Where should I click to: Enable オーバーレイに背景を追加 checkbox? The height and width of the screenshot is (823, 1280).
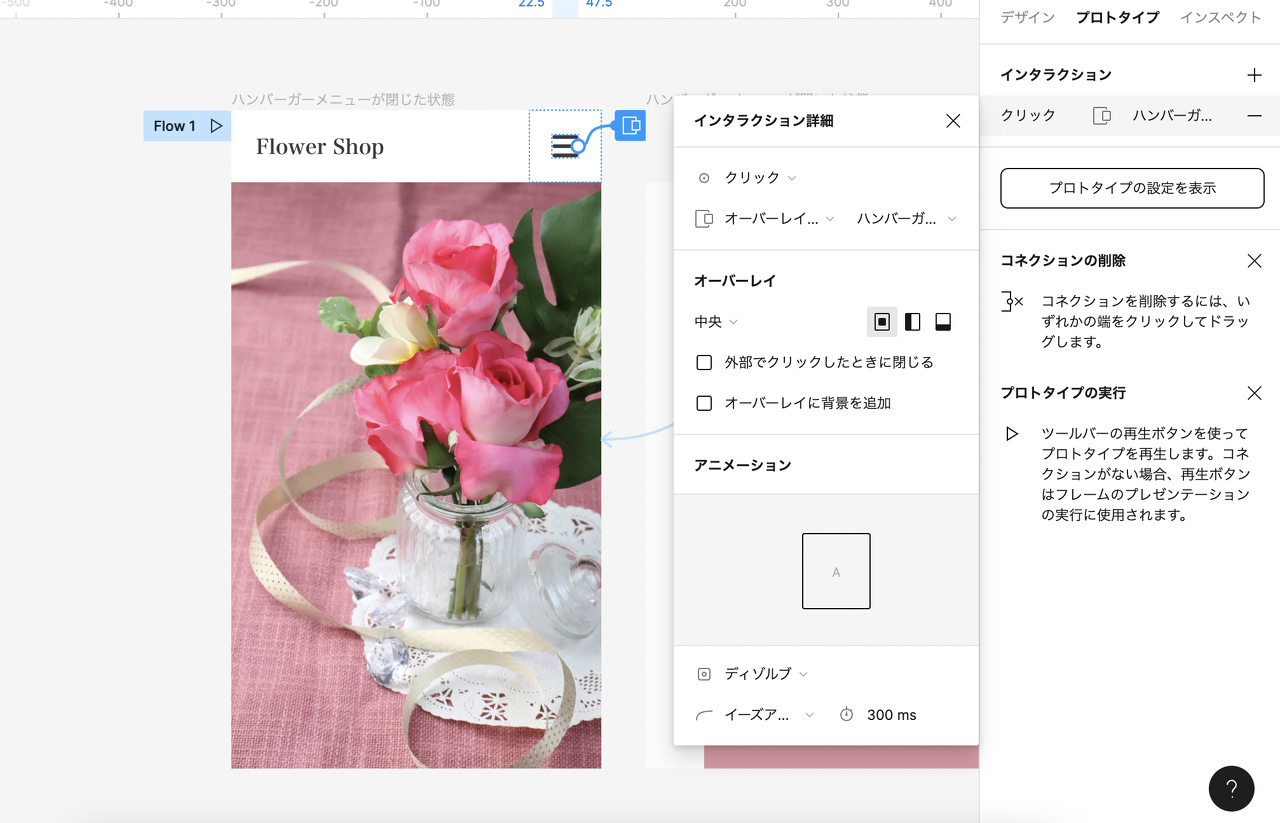click(704, 403)
